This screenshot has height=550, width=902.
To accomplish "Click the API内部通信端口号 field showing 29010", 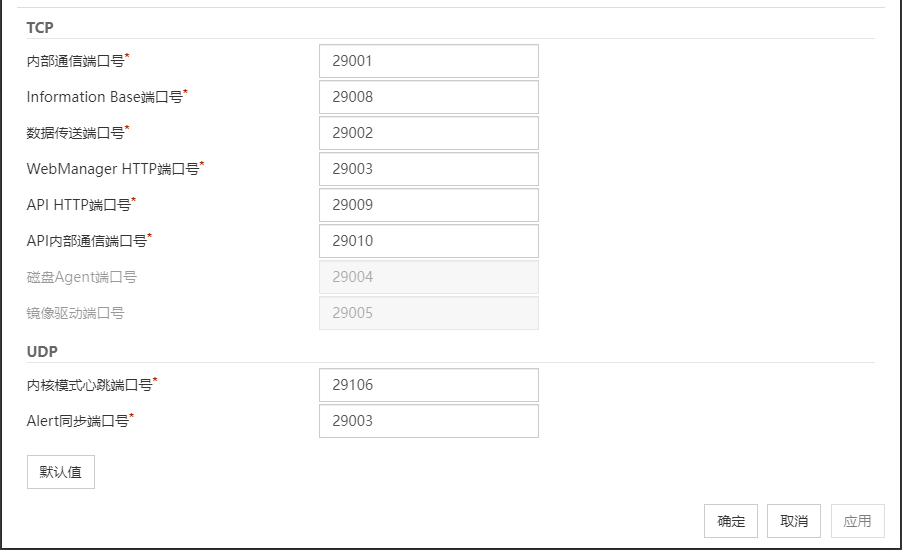I will [428, 241].
